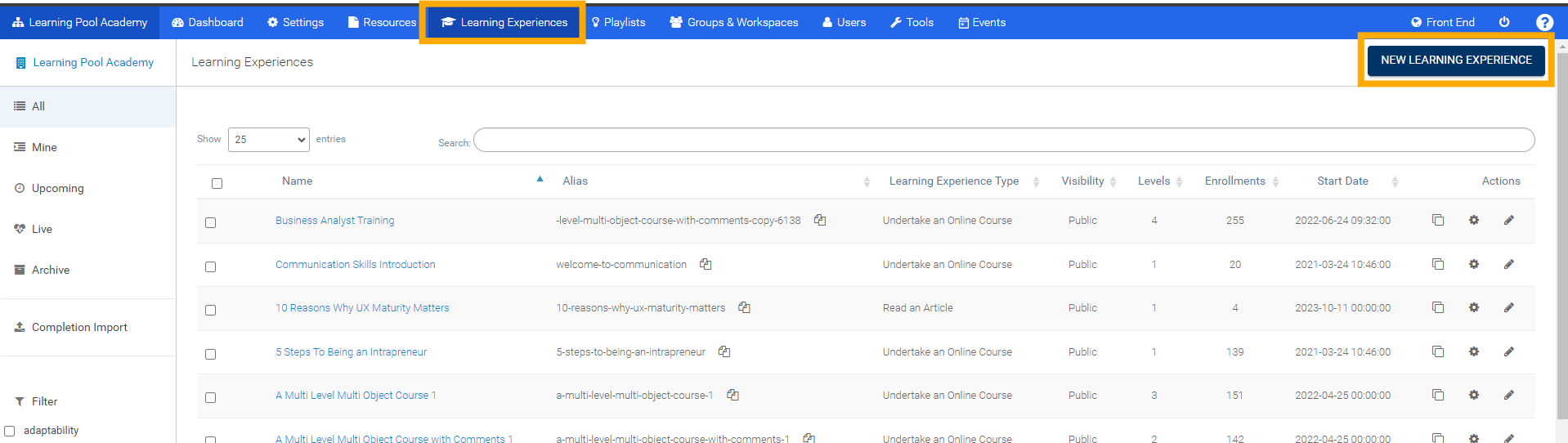This screenshot has height=443, width=1568.
Task: Open the Show entries dropdown
Action: [x=268, y=140]
